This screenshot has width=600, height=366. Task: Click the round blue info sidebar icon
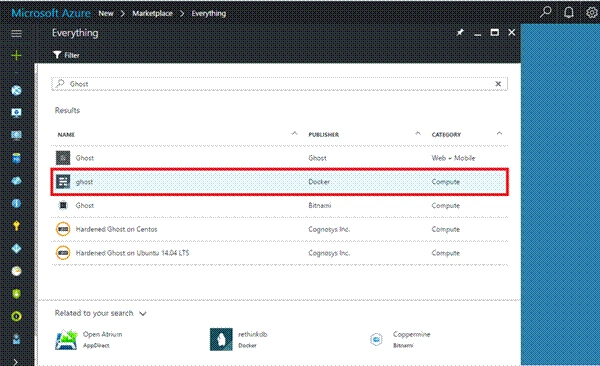point(16,203)
